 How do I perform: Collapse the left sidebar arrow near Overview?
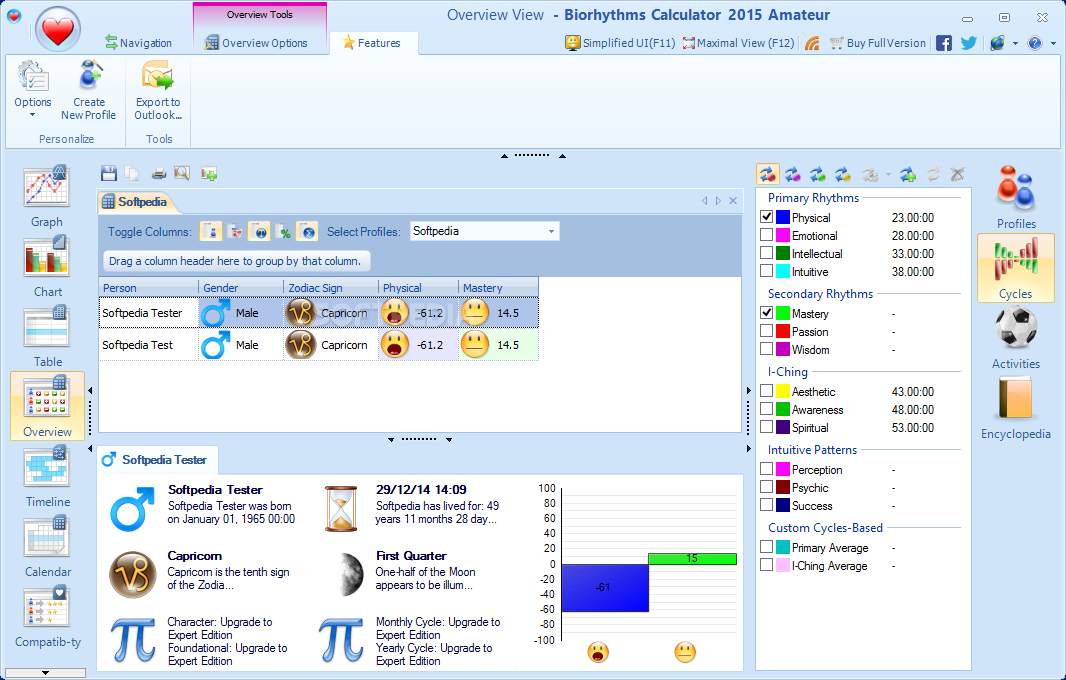coord(90,391)
